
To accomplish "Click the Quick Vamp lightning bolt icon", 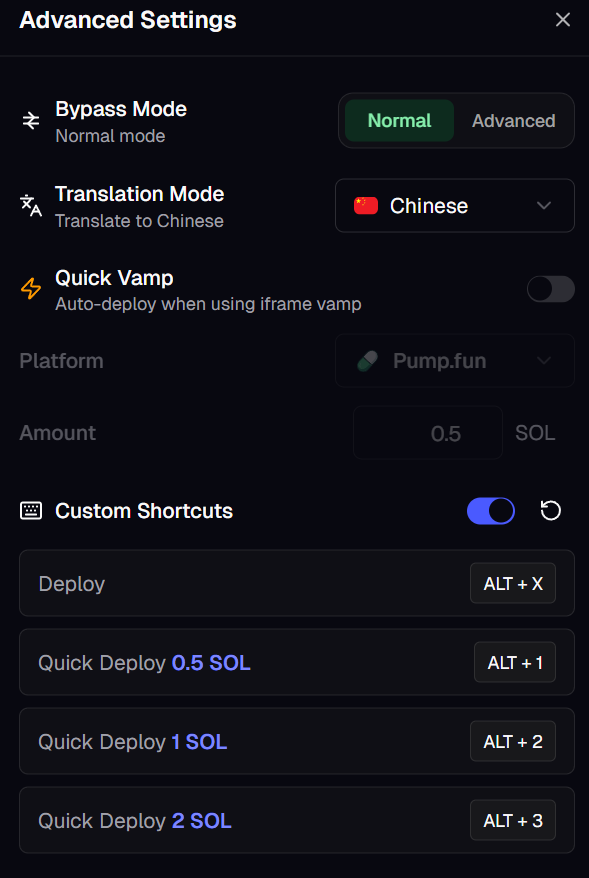I will tap(31, 289).
